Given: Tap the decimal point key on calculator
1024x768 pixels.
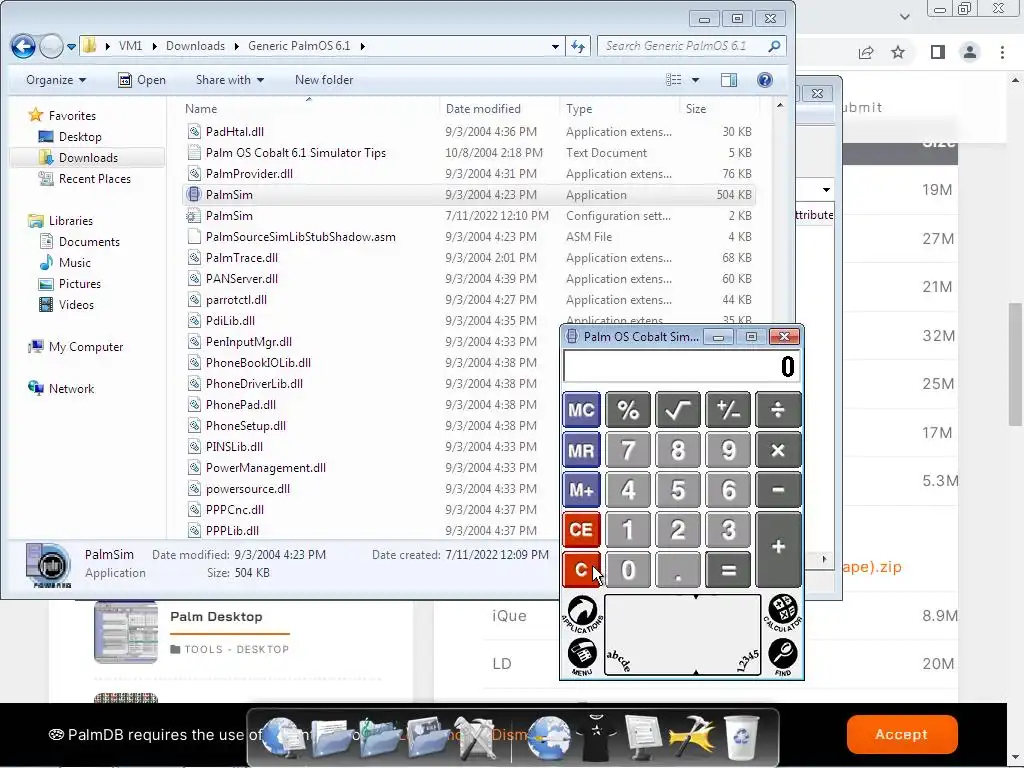Looking at the screenshot, I should (x=678, y=569).
